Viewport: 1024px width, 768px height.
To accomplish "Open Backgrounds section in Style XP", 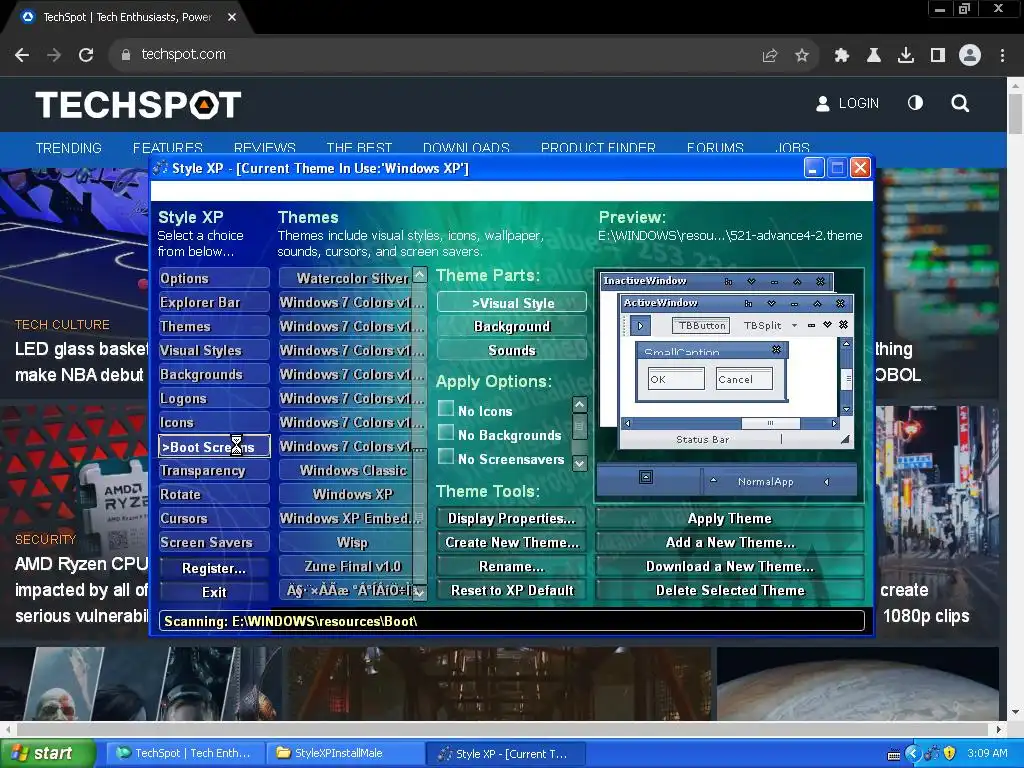I will pos(214,375).
